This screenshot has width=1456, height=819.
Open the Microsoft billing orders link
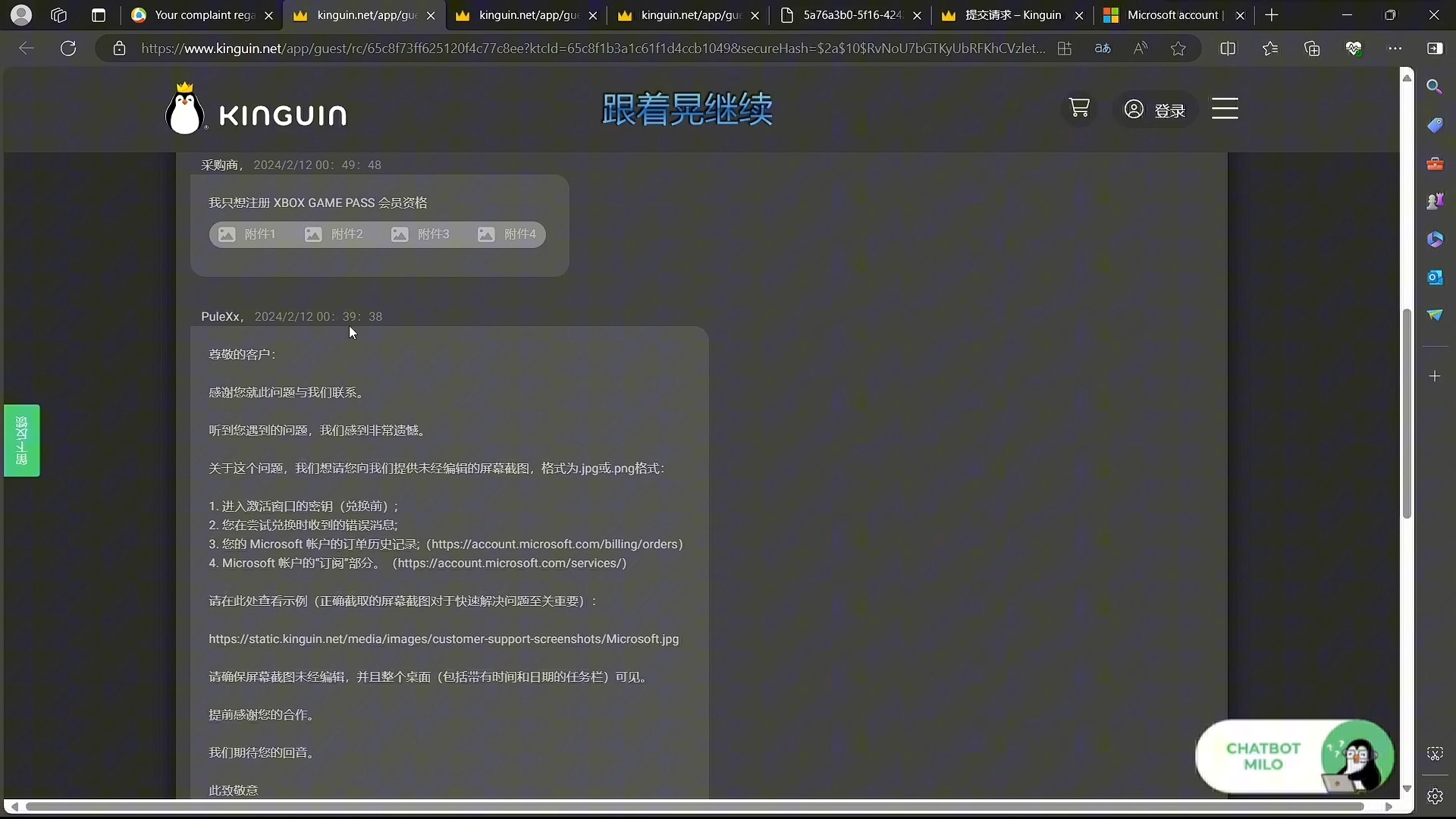554,544
